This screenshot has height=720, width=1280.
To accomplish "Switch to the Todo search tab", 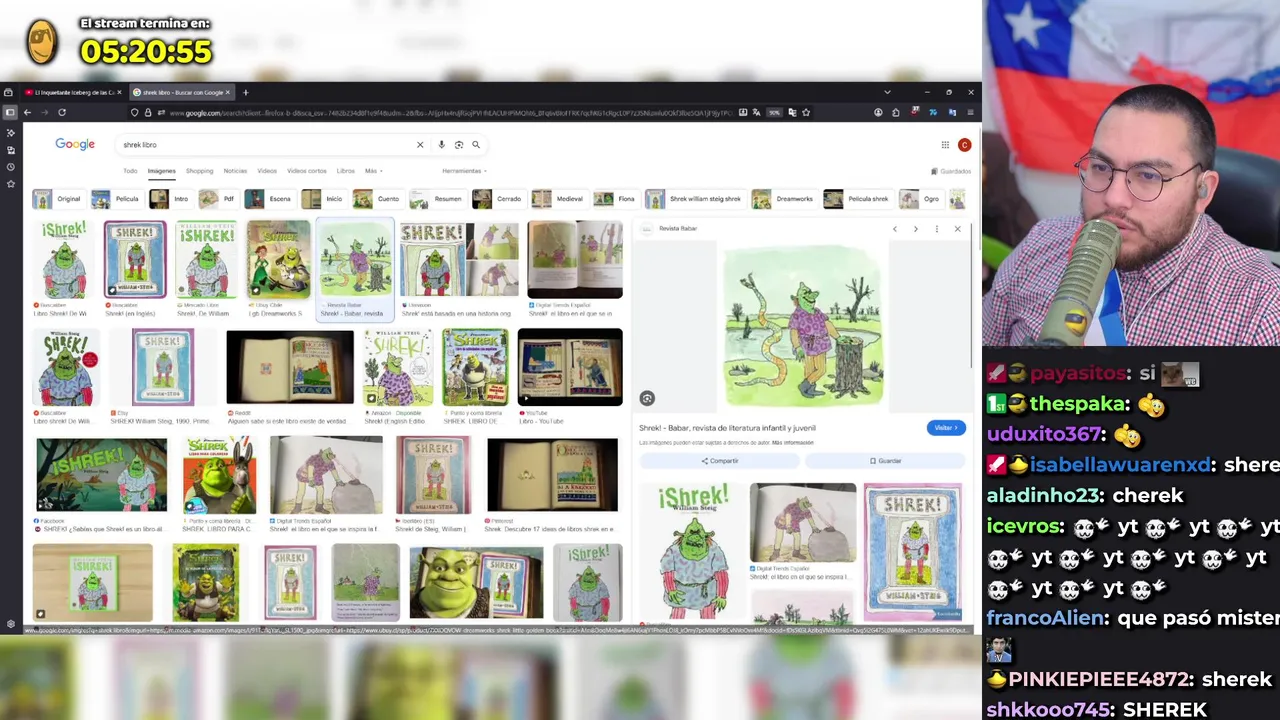I will [x=130, y=171].
